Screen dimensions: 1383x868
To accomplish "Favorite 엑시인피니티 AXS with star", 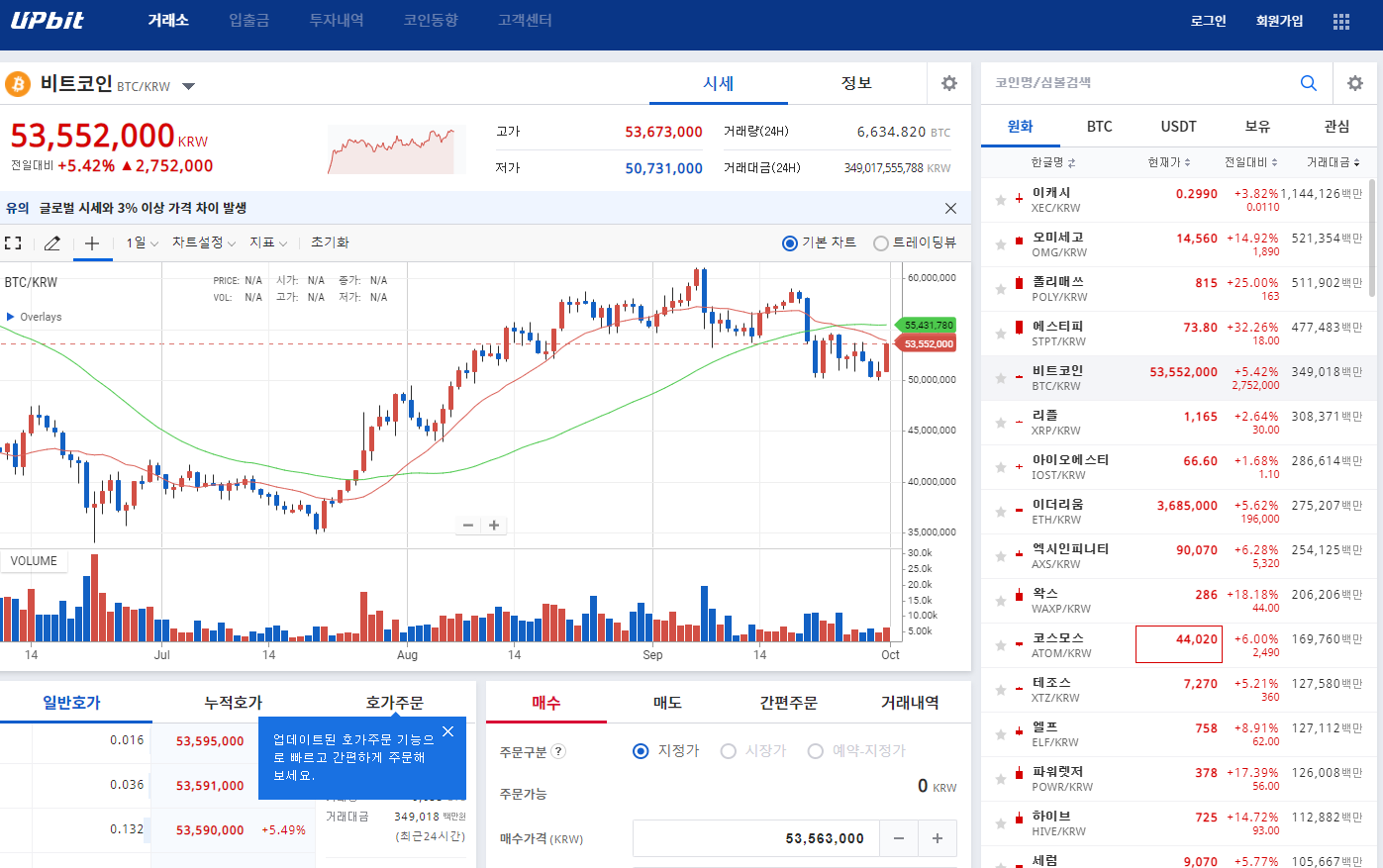I will (x=1001, y=557).
